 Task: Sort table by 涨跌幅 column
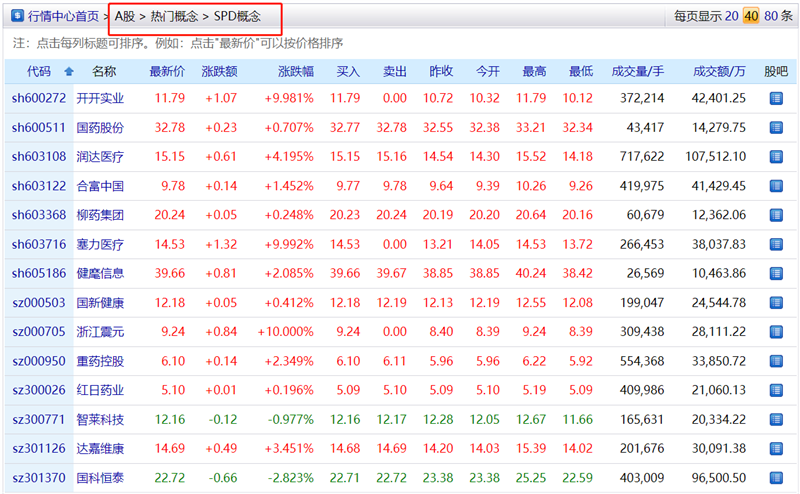(x=296, y=71)
